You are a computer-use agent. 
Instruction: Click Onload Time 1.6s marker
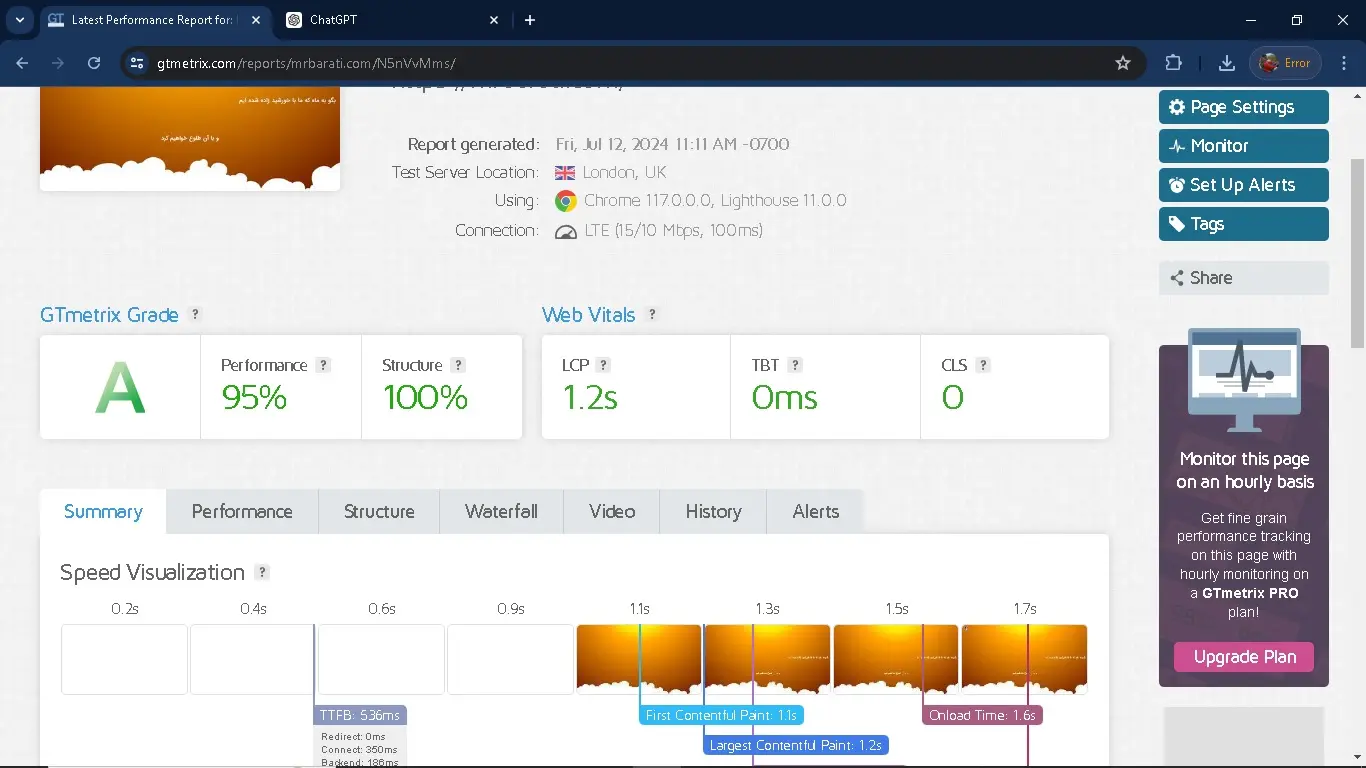982,715
